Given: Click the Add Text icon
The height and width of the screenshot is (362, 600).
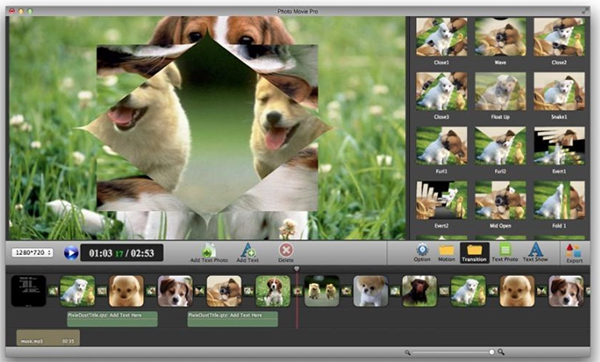Looking at the screenshot, I should pyautogui.click(x=248, y=251).
